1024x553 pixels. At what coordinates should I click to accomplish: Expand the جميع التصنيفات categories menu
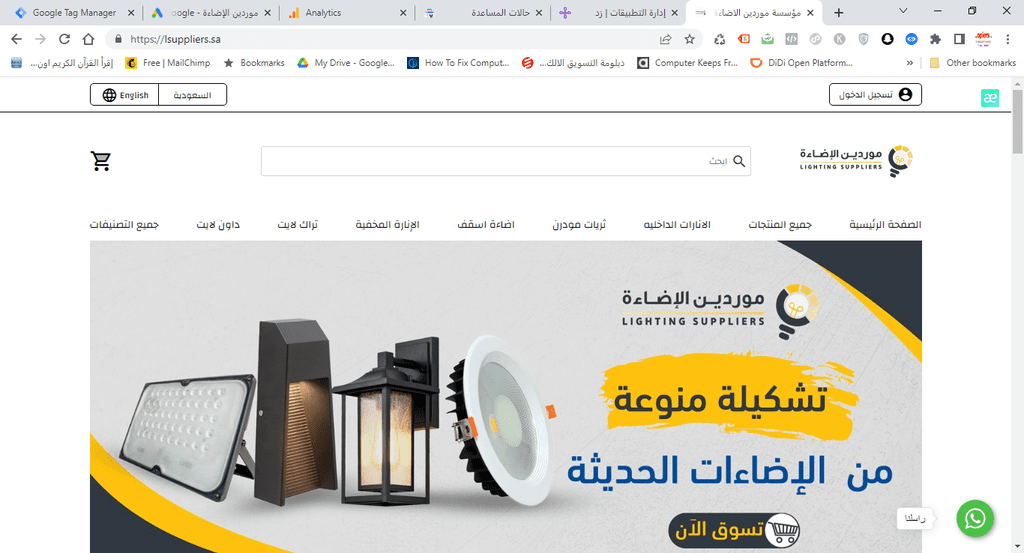[124, 225]
